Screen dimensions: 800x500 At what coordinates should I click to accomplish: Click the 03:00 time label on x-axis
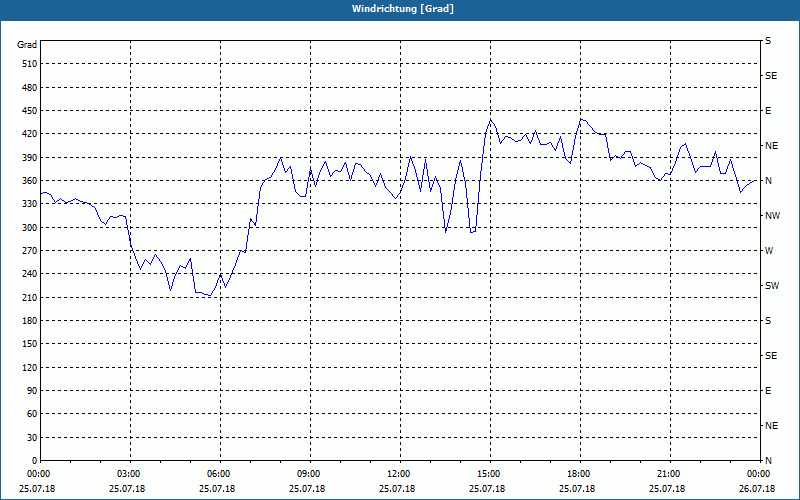coord(130,474)
